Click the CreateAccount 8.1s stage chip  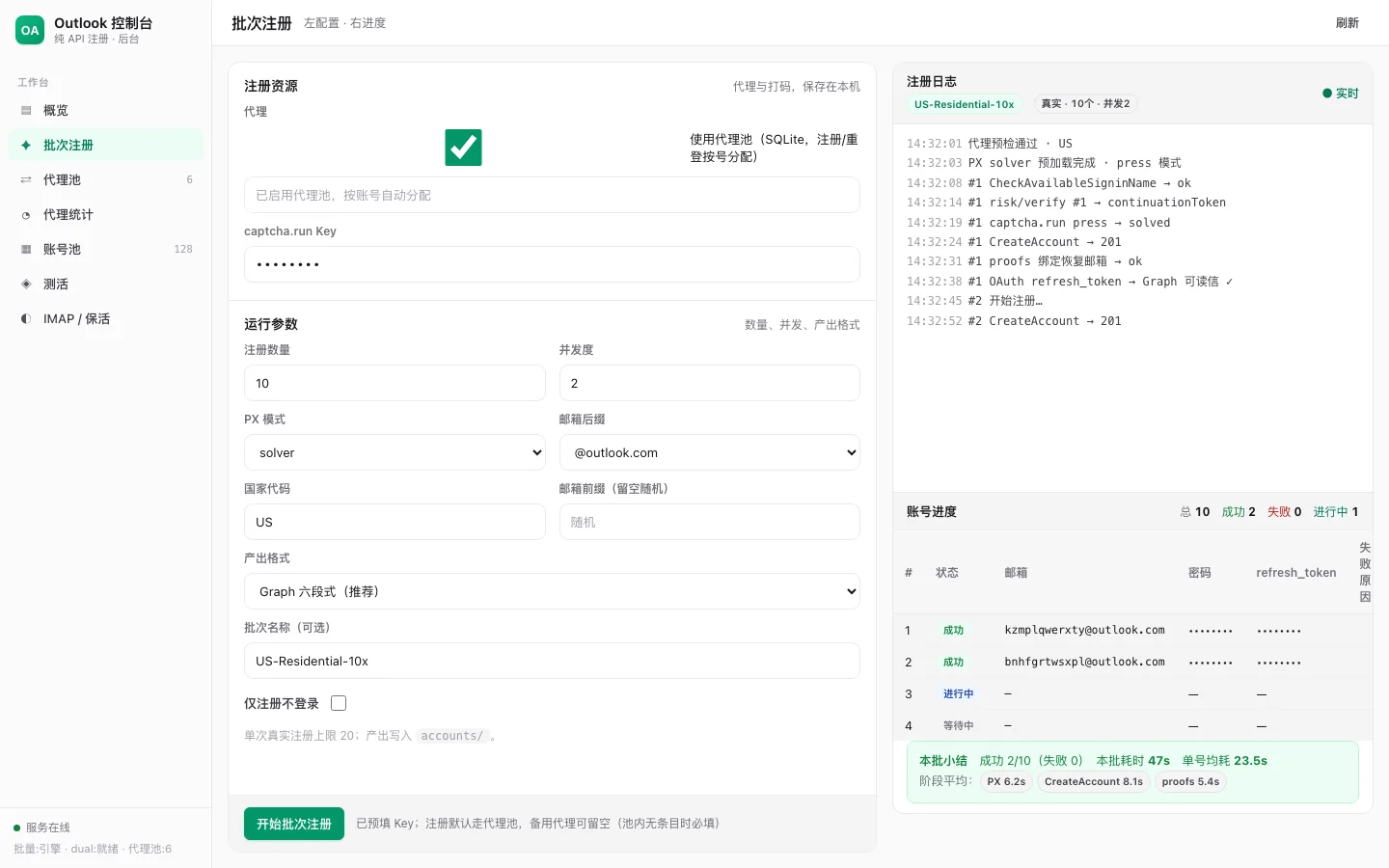coord(1094,782)
